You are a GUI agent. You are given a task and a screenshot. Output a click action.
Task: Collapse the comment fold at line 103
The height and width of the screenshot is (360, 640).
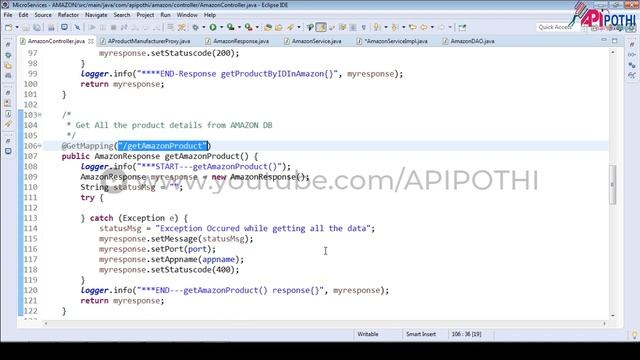pos(40,115)
